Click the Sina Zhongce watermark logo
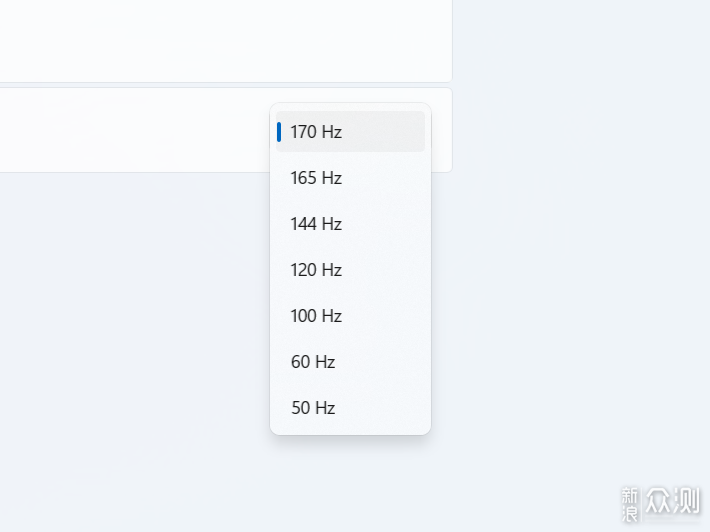710x532 pixels. (660, 503)
